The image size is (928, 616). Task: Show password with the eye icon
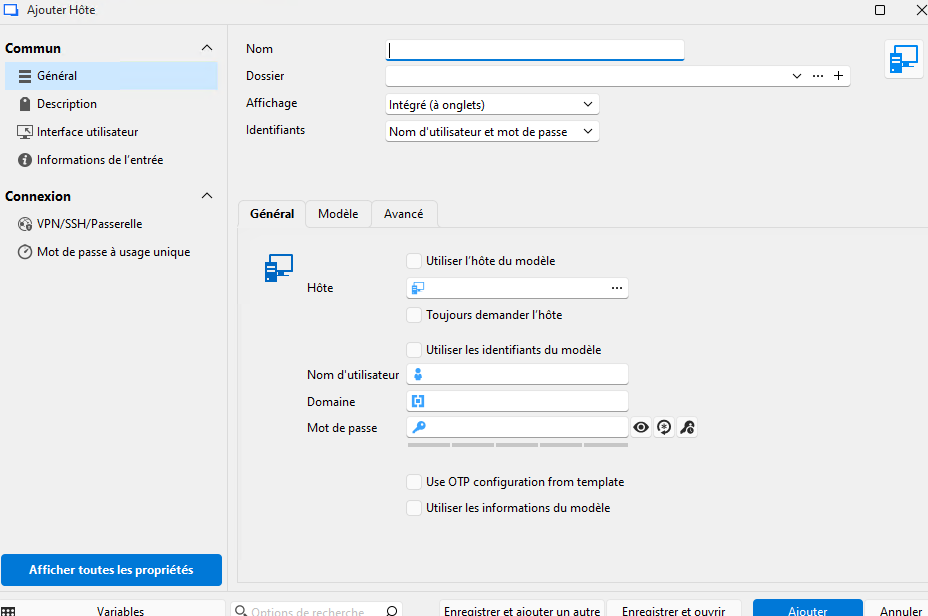641,428
